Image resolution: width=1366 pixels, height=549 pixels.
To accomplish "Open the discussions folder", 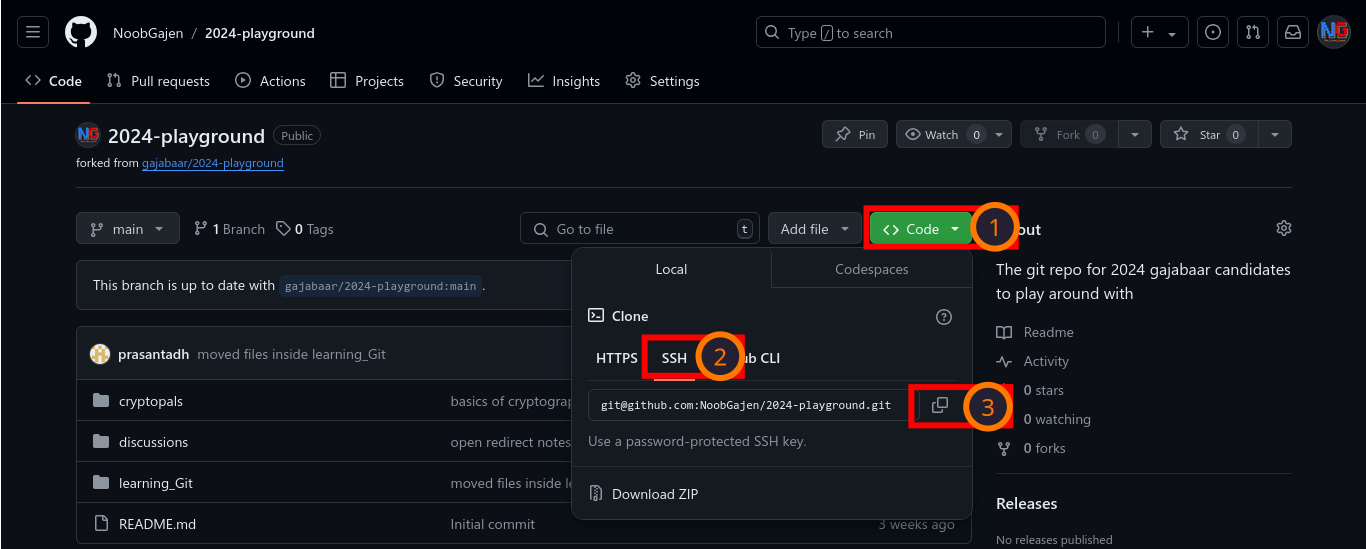I will tap(153, 442).
